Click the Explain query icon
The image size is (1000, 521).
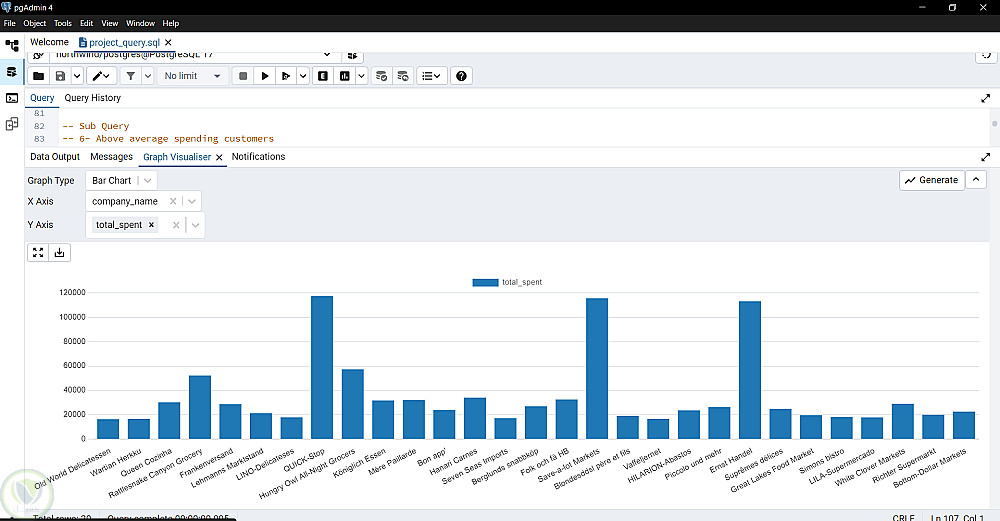323,76
